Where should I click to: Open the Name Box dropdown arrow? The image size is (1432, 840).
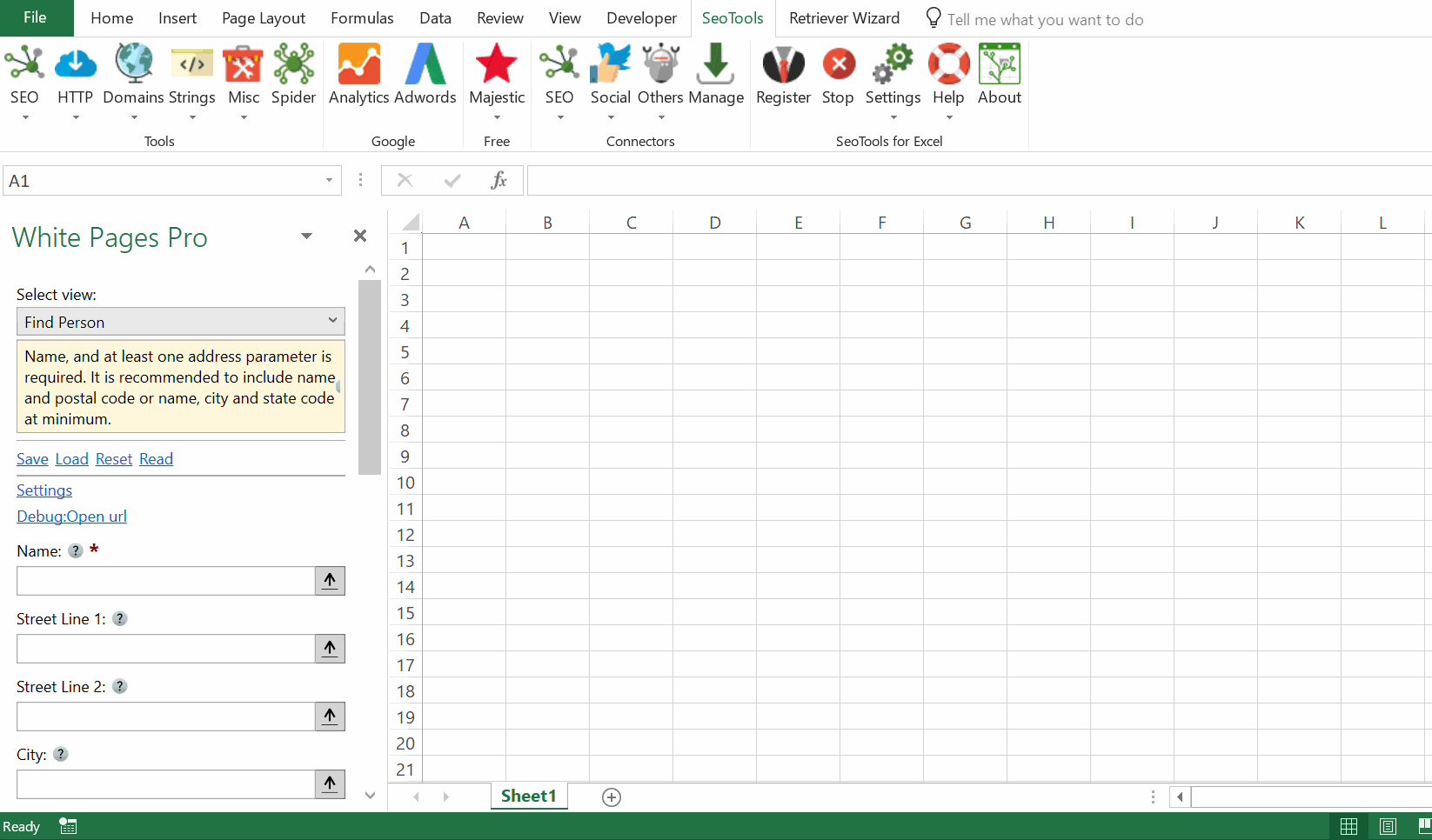click(x=329, y=180)
